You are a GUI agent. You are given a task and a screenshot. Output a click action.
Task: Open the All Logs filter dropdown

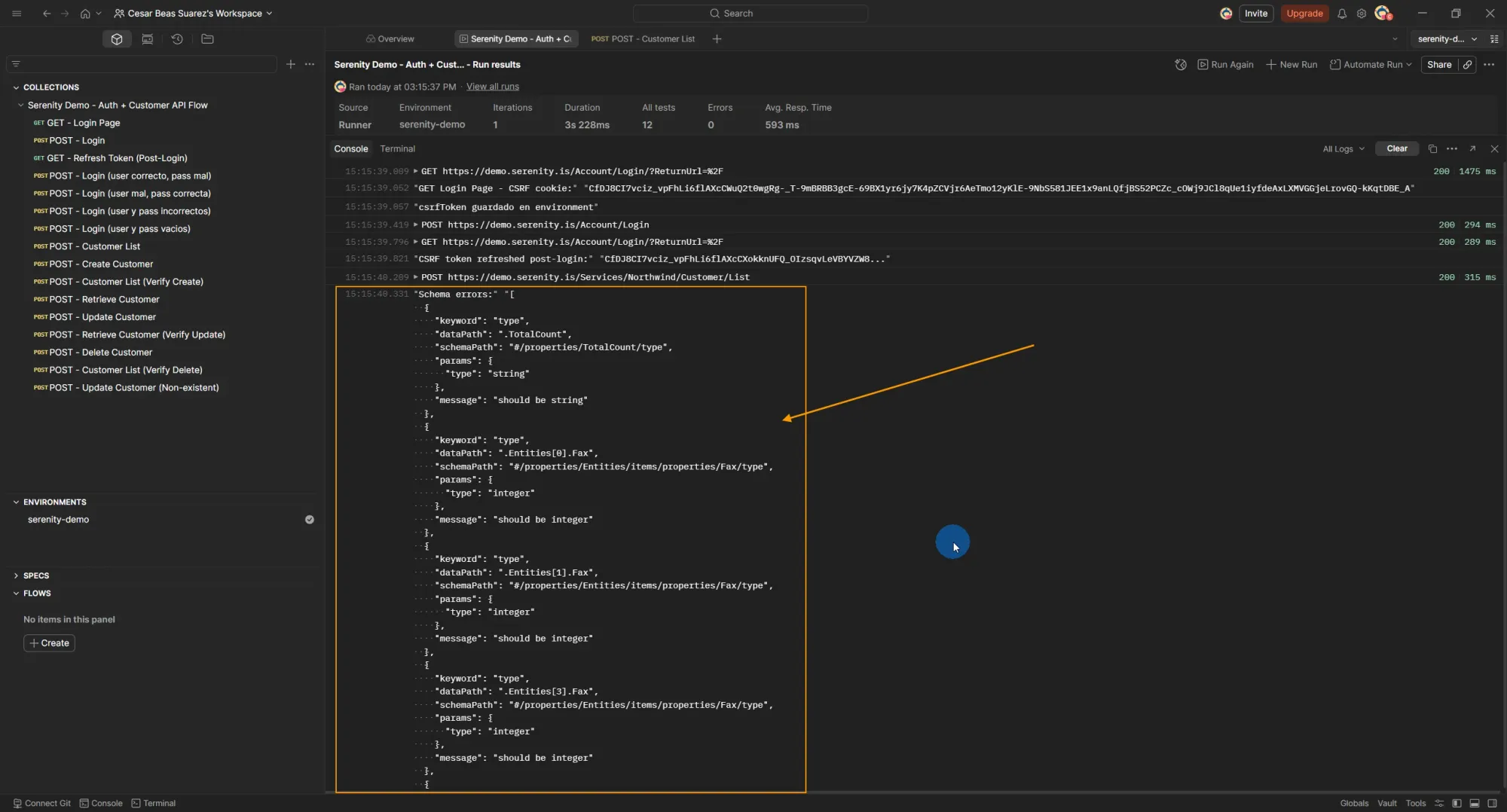[x=1343, y=149]
